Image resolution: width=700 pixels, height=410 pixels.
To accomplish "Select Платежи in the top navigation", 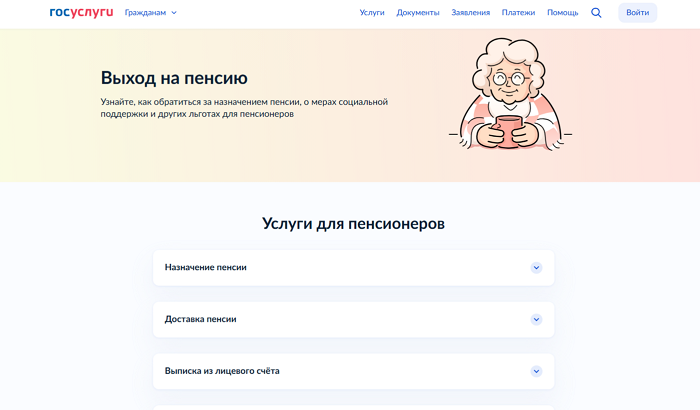I will pyautogui.click(x=518, y=13).
